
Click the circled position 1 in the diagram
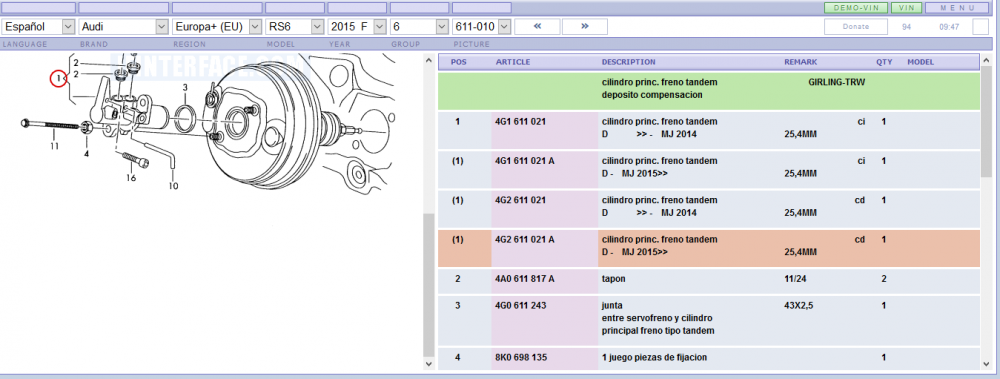click(59, 79)
